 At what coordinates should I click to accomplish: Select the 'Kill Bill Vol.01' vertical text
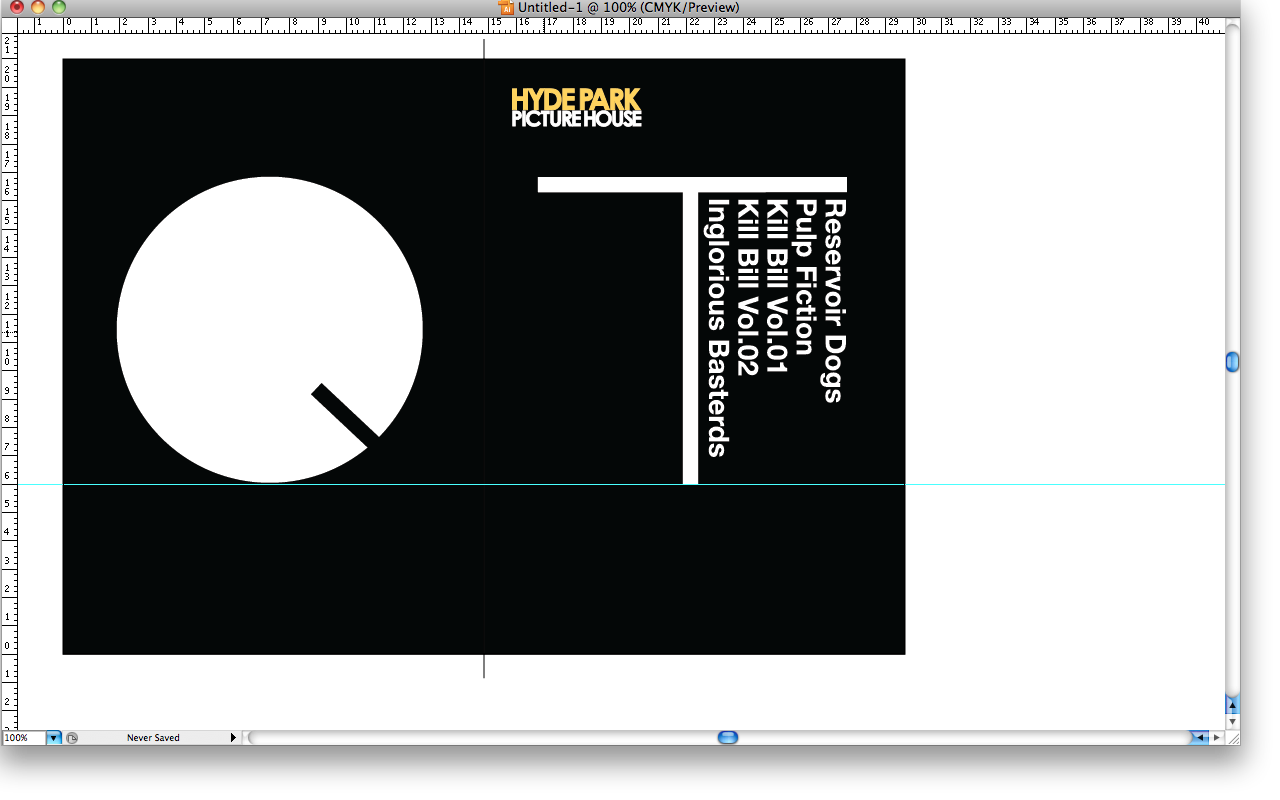(x=777, y=286)
